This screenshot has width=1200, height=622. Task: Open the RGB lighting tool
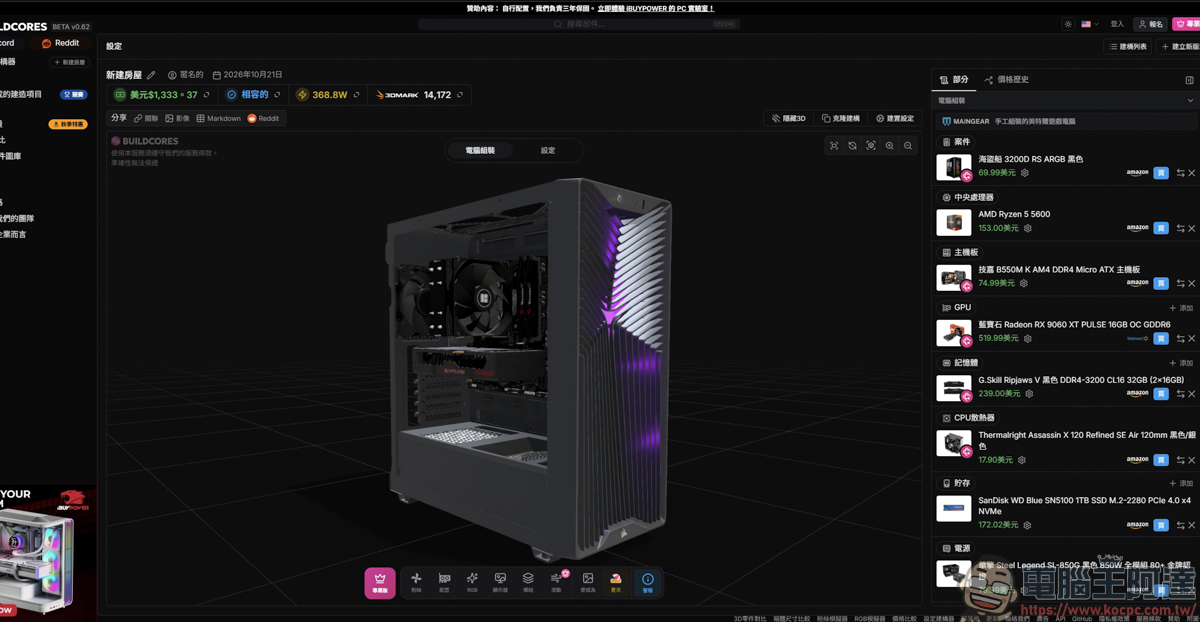472,582
